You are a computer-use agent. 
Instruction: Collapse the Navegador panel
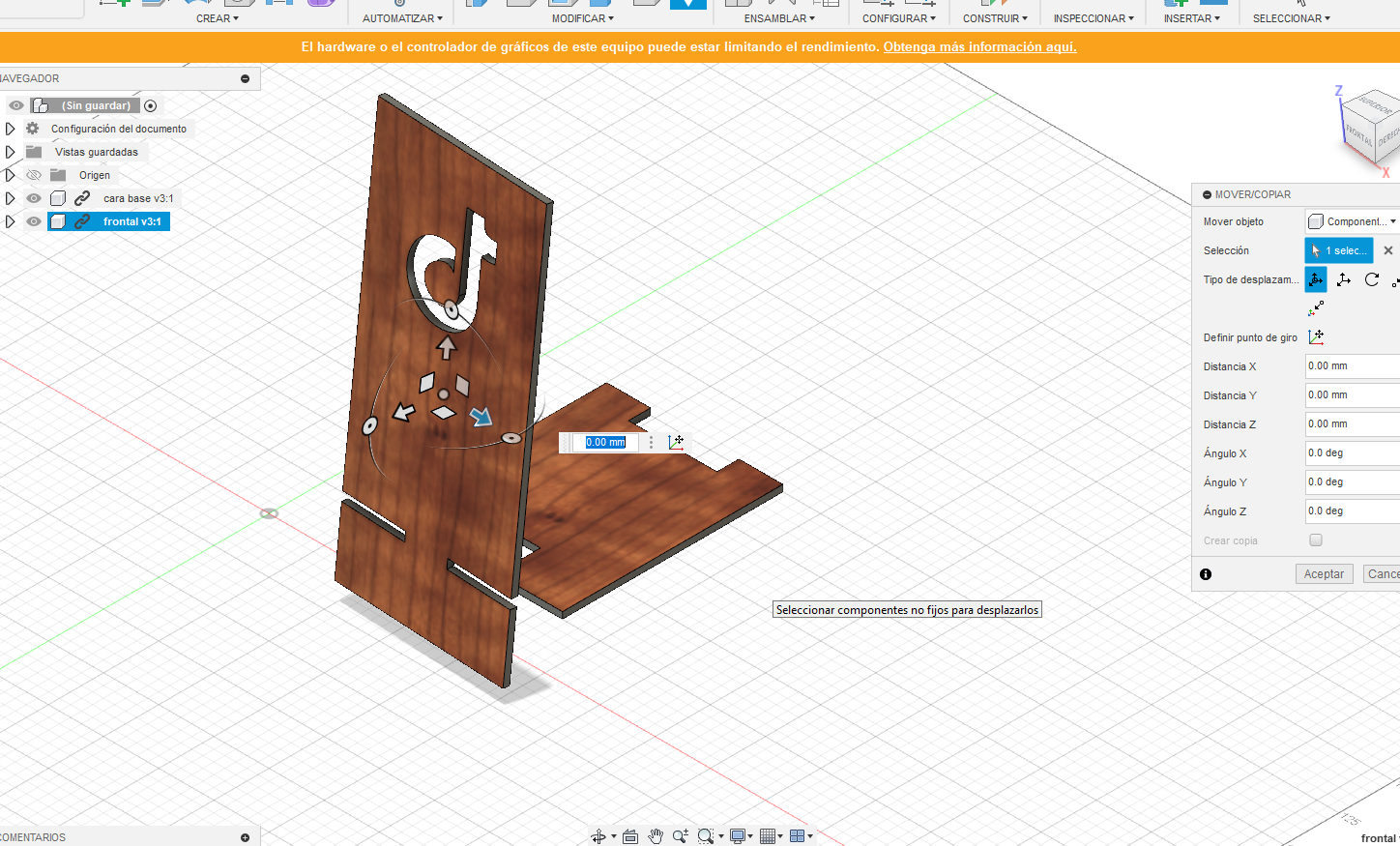click(245, 78)
